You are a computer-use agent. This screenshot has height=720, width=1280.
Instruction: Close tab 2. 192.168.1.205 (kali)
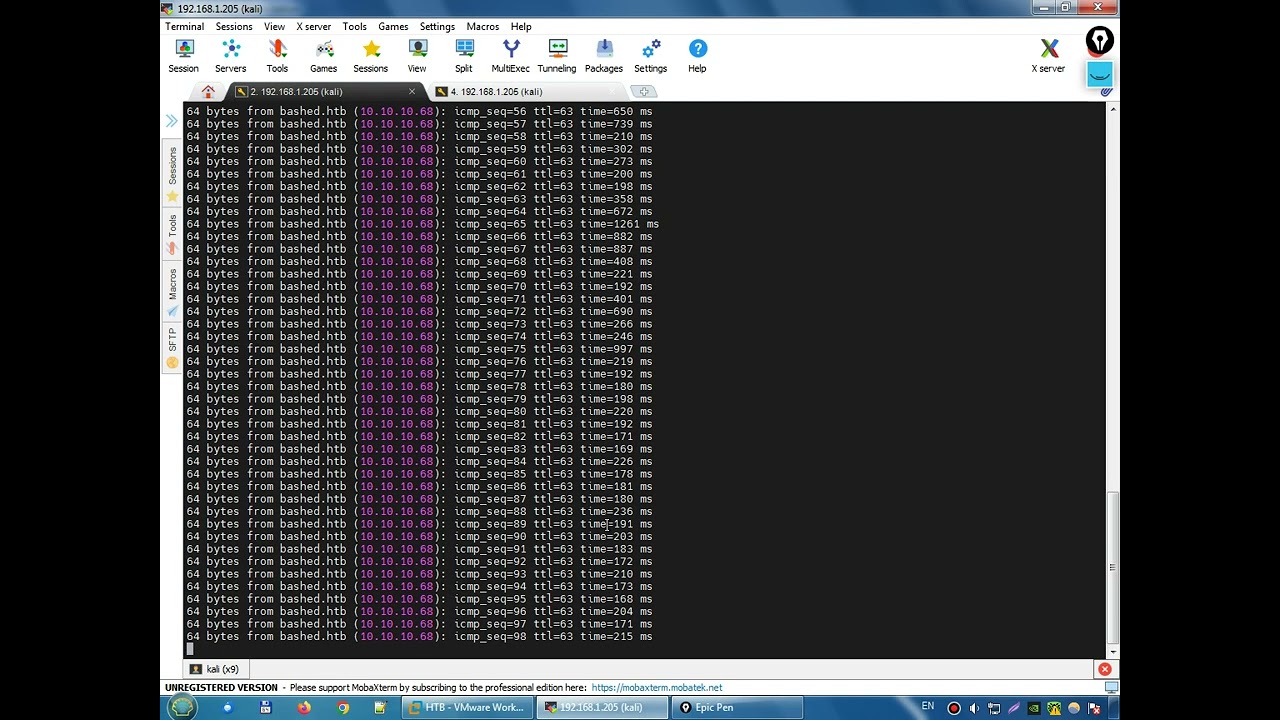click(x=411, y=92)
